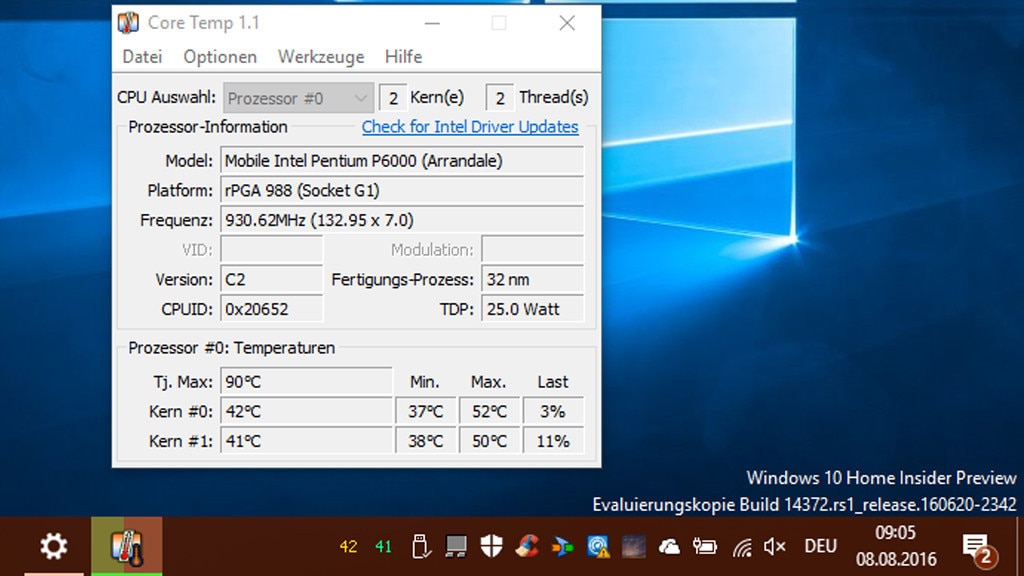Click empty VID field
The width and height of the screenshot is (1024, 576).
coord(272,249)
